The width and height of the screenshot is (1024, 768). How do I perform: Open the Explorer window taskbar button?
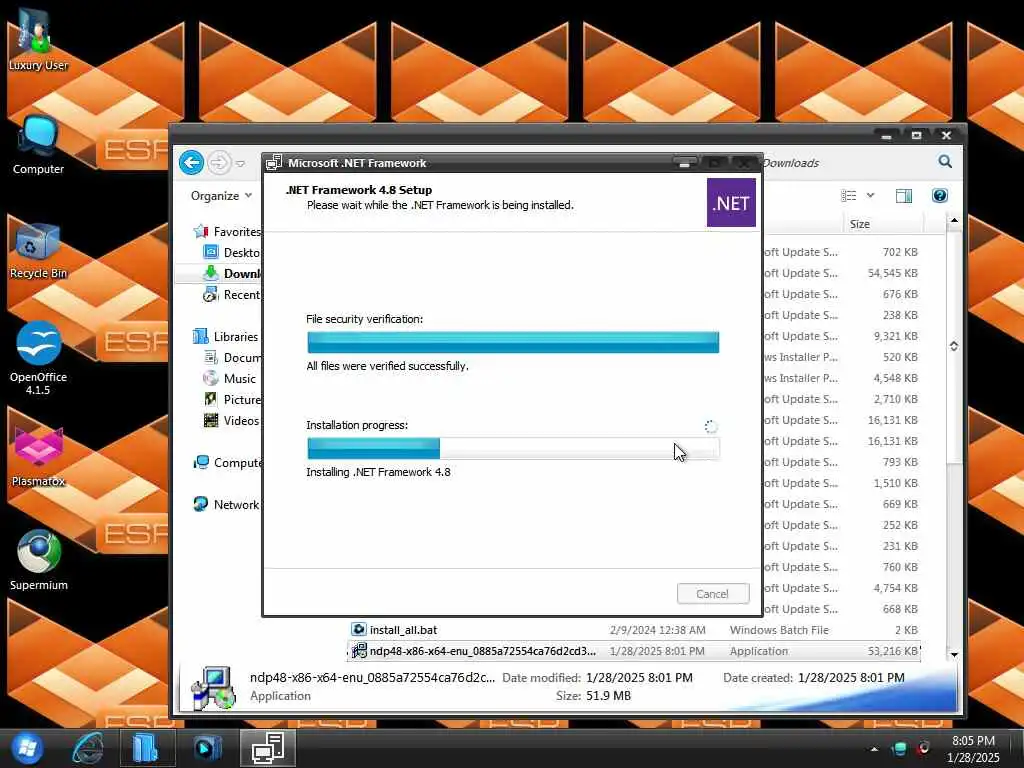point(147,748)
